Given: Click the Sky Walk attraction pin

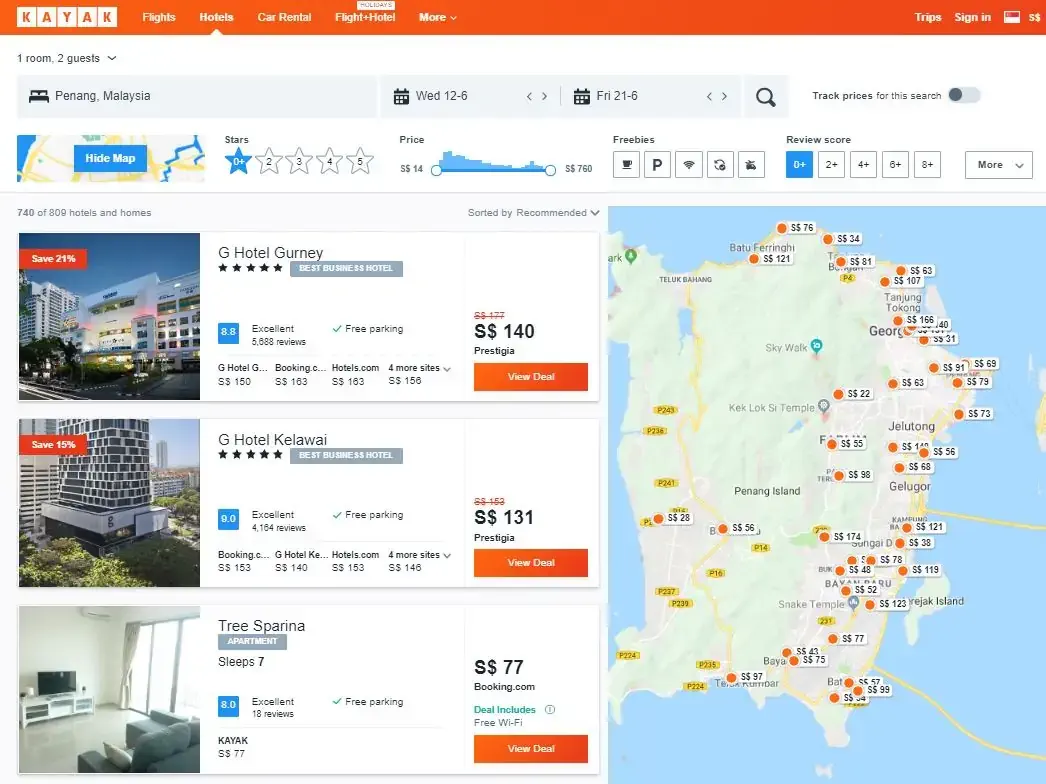Looking at the screenshot, I should point(817,346).
